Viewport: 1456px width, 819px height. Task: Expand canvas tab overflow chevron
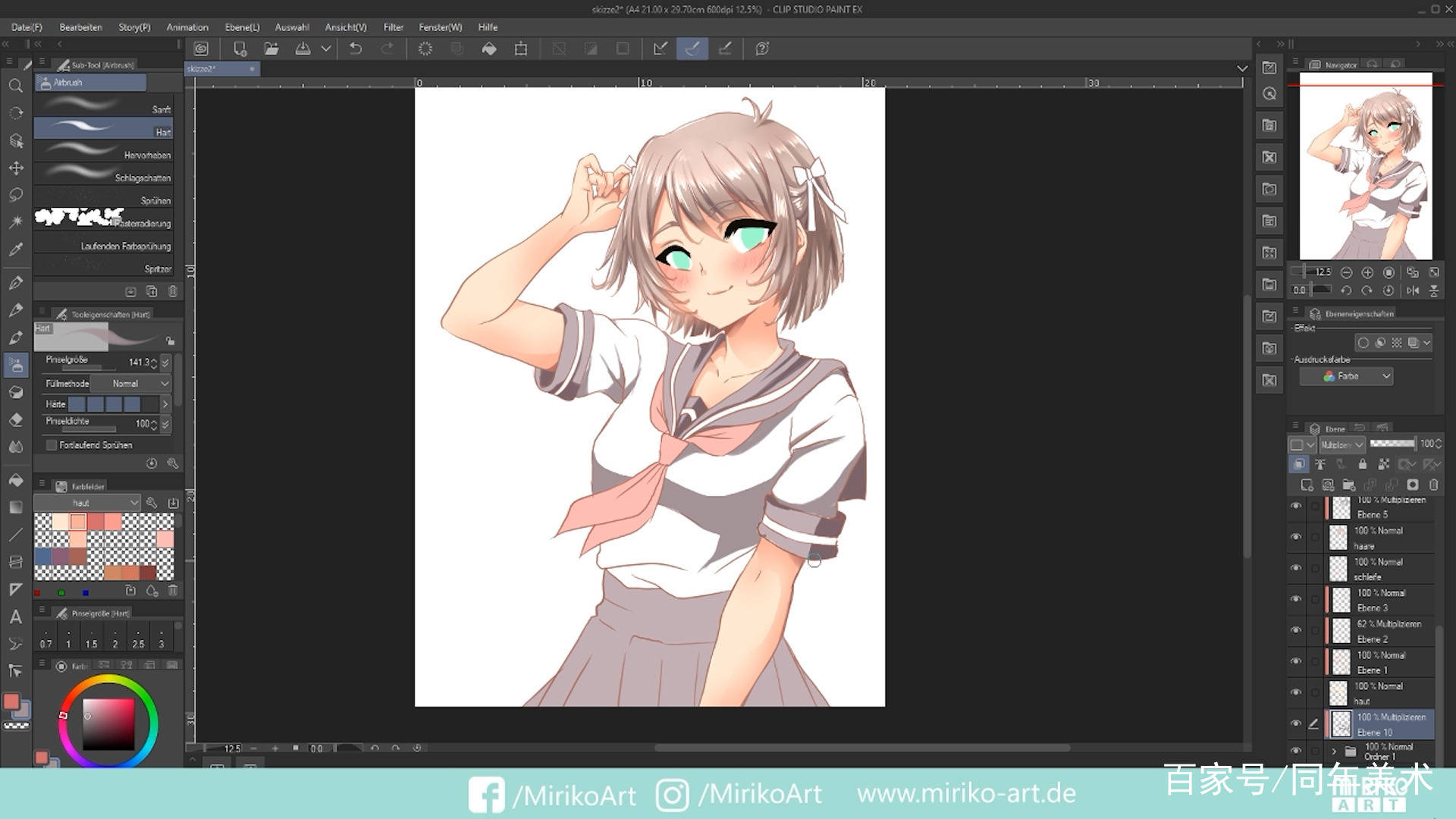pos(1242,68)
